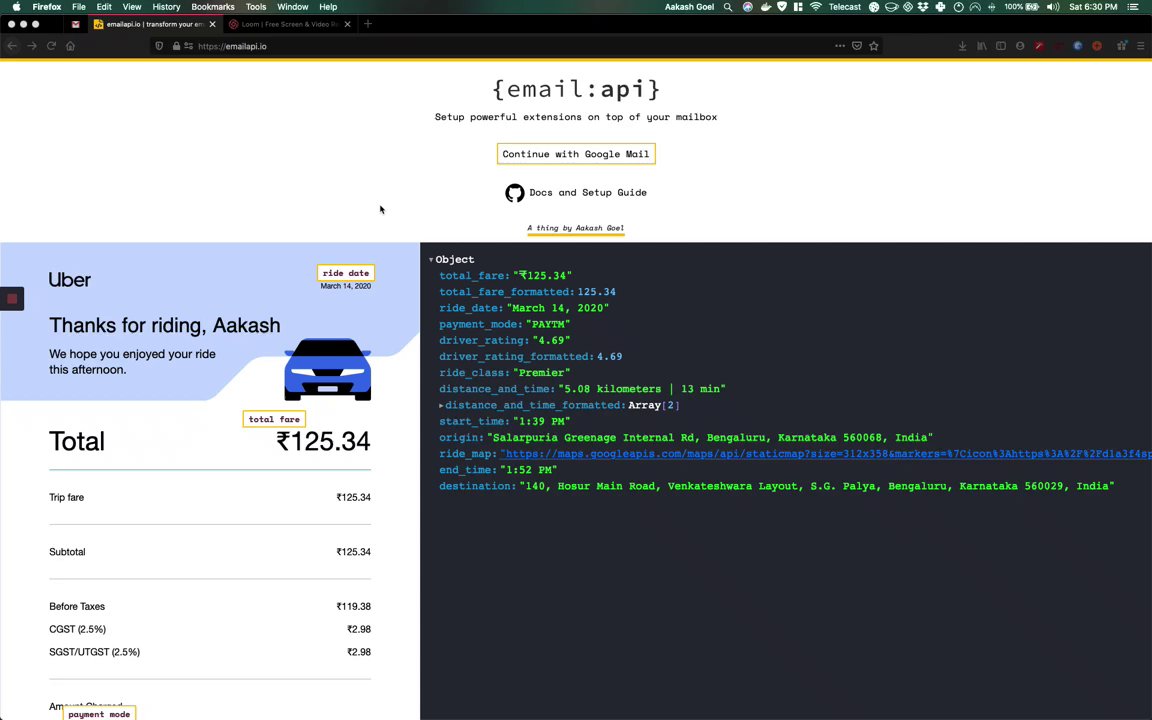Open the Tools menu
This screenshot has width=1152, height=720.
coord(256,7)
